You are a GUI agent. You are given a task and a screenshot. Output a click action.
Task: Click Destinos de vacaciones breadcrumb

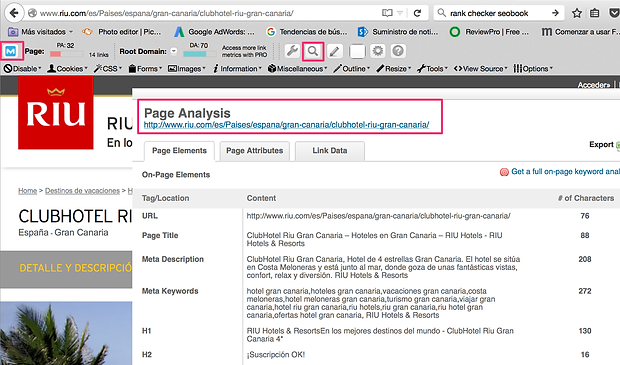coord(82,191)
